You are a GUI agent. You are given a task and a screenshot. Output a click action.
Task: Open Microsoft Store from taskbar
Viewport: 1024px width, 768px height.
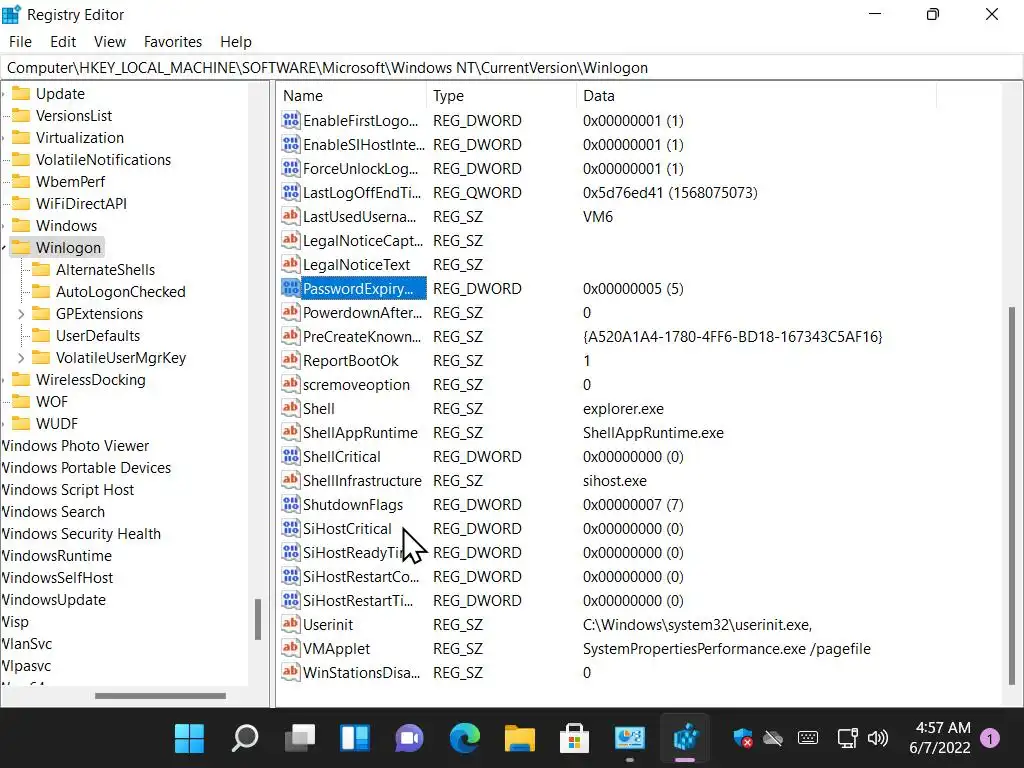[x=575, y=739]
